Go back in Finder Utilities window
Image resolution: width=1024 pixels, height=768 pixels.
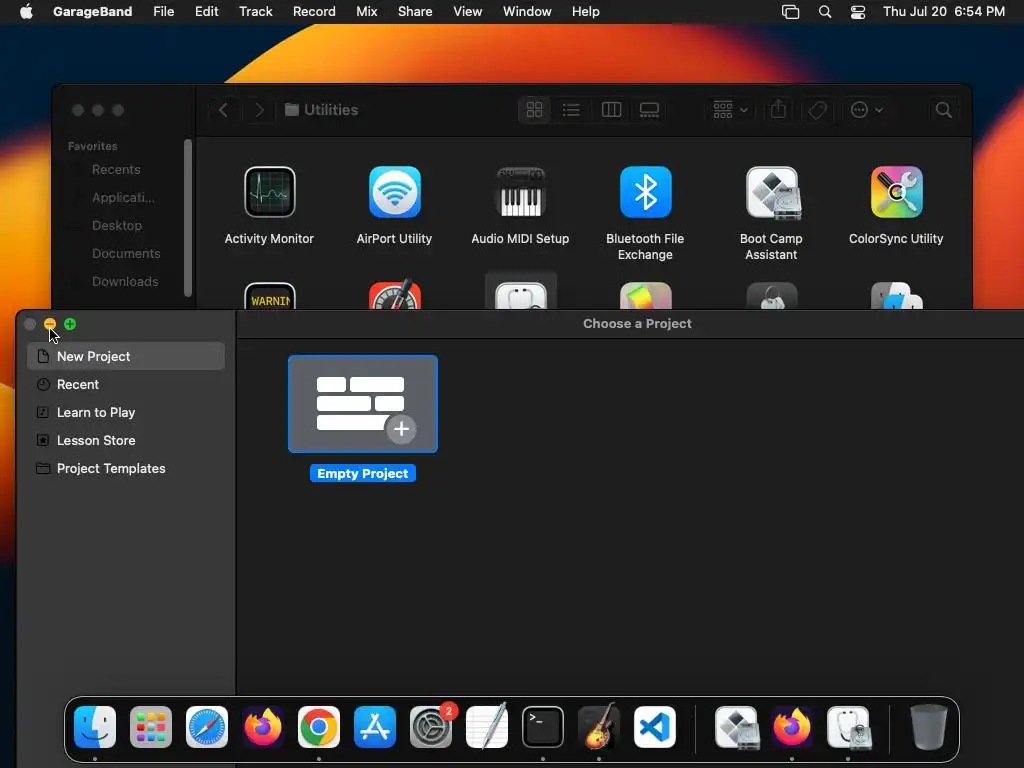(x=223, y=110)
